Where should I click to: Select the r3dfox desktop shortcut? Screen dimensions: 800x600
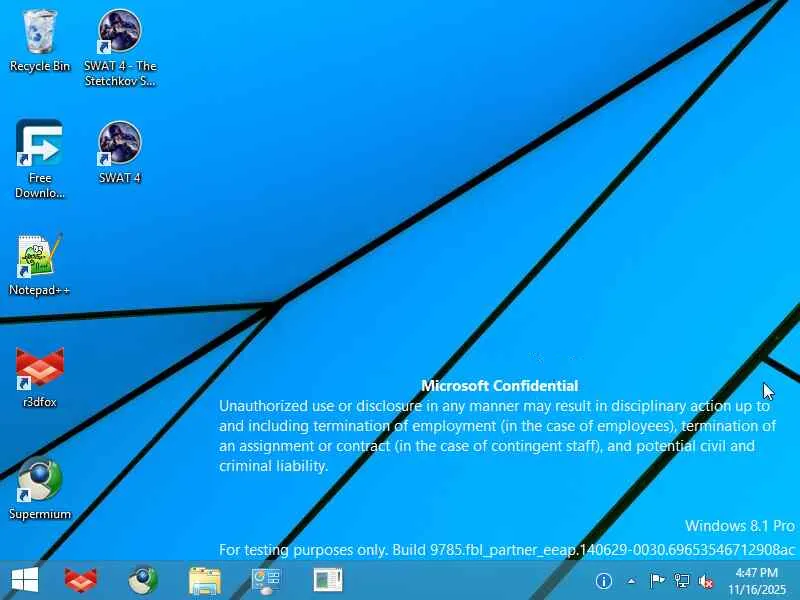click(40, 377)
